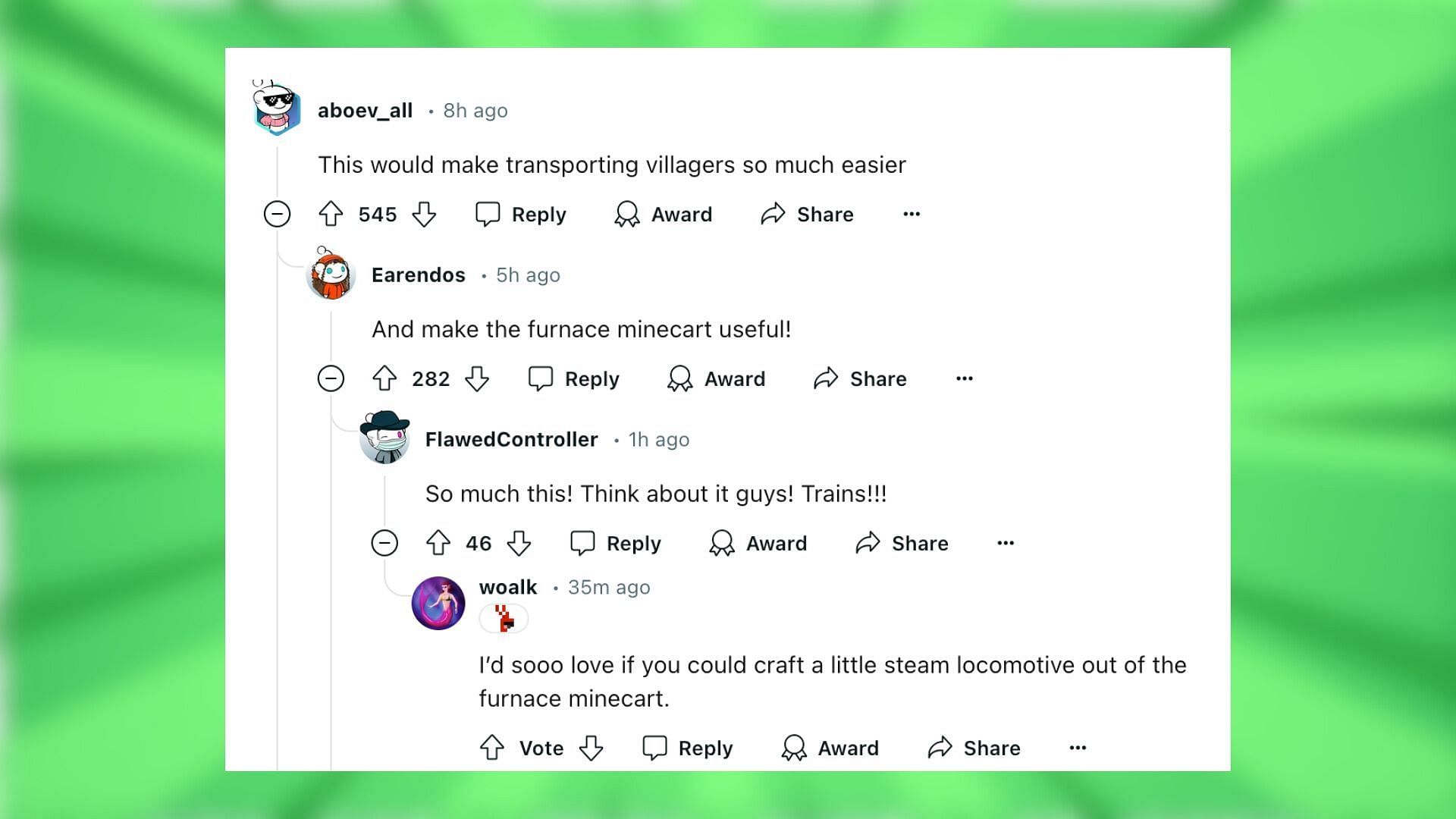1456x819 pixels.
Task: Click Reply on the Earendos comment
Action: [576, 378]
